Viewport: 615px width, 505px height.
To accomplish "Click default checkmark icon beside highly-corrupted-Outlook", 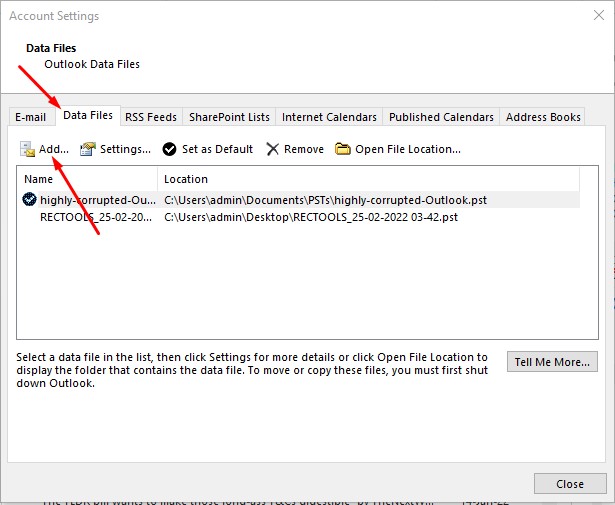I will pyautogui.click(x=29, y=200).
